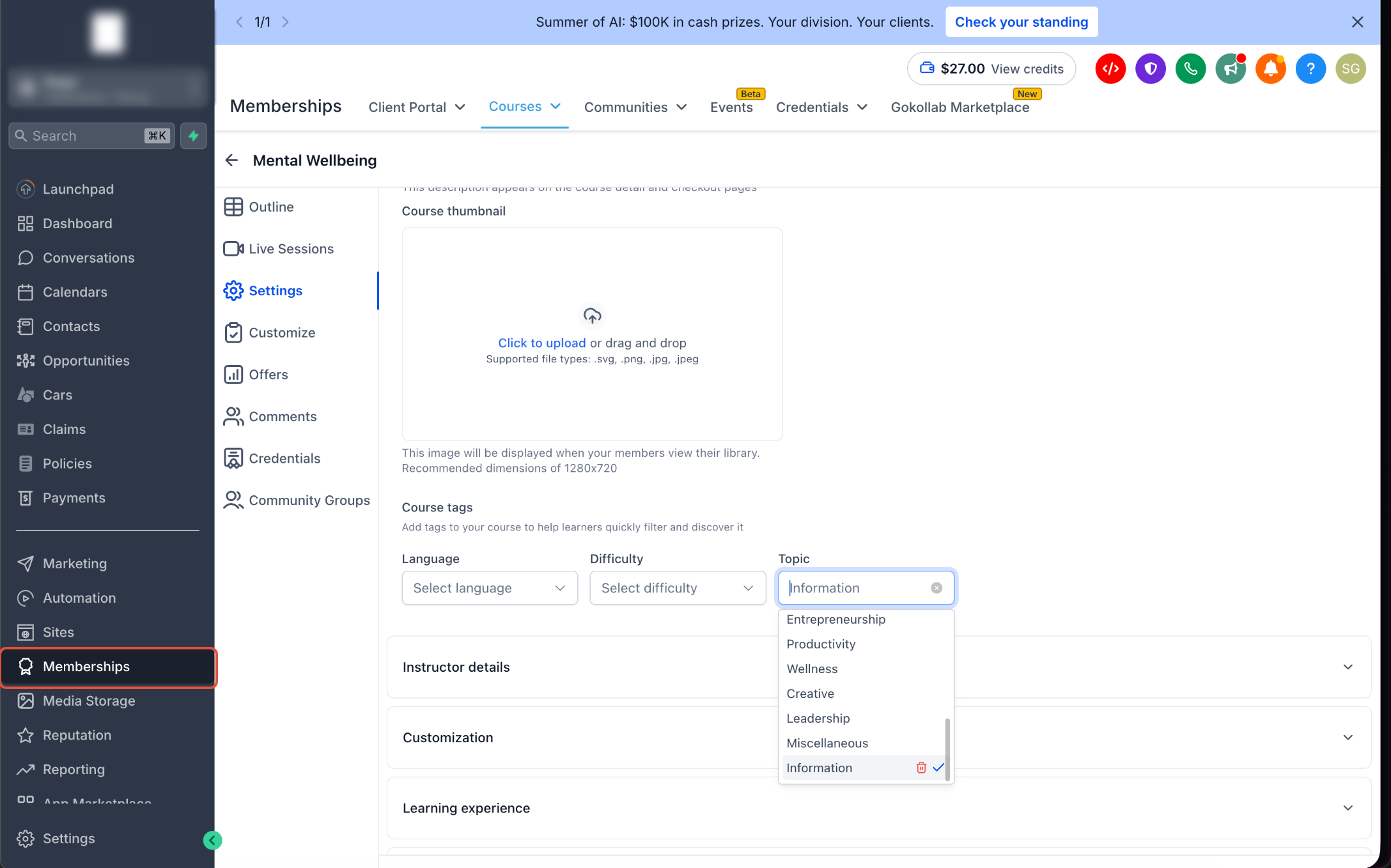Viewport: 1391px width, 868px height.
Task: Open Reputation in the left sidebar
Action: [107, 735]
